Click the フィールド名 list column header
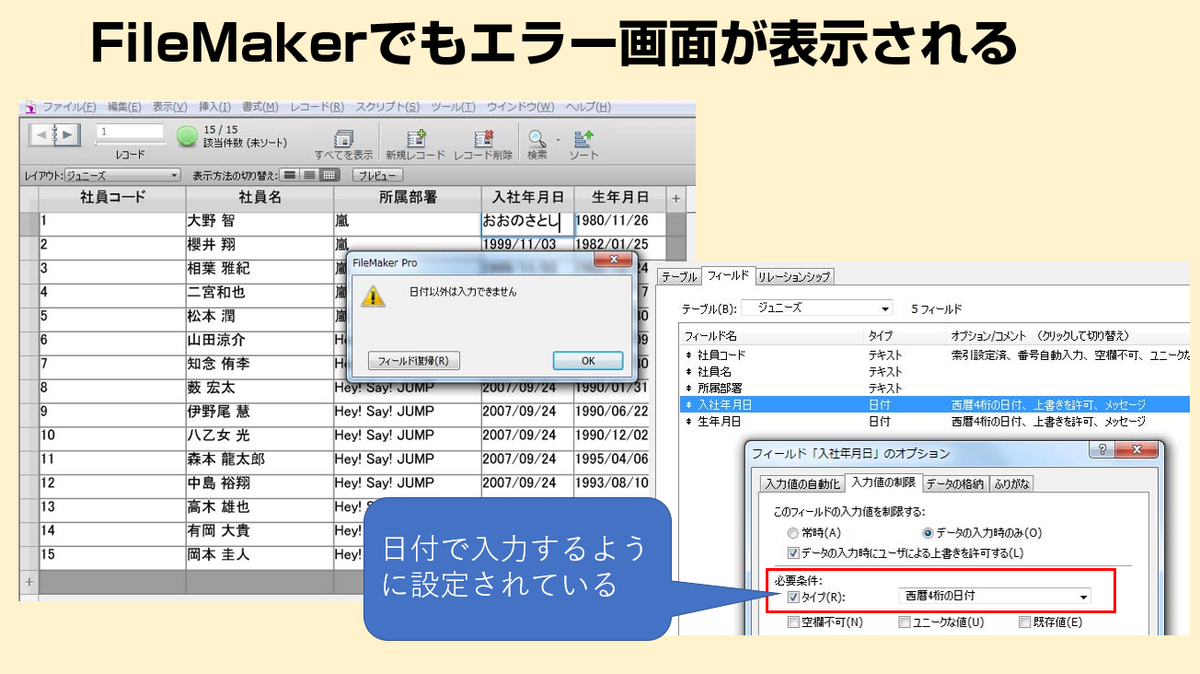This screenshot has height=674, width=1200. coord(771,336)
